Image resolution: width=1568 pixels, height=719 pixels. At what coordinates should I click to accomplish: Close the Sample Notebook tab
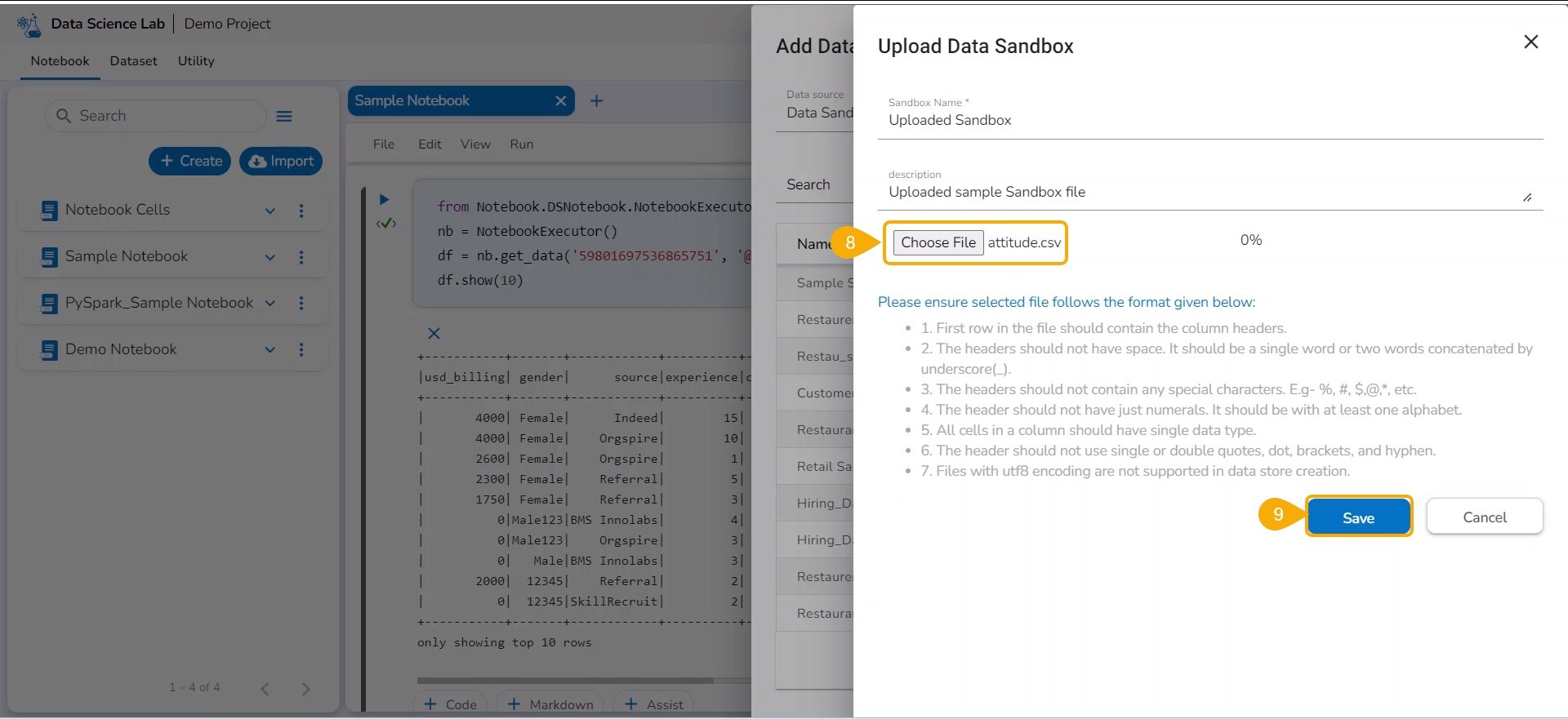[560, 101]
